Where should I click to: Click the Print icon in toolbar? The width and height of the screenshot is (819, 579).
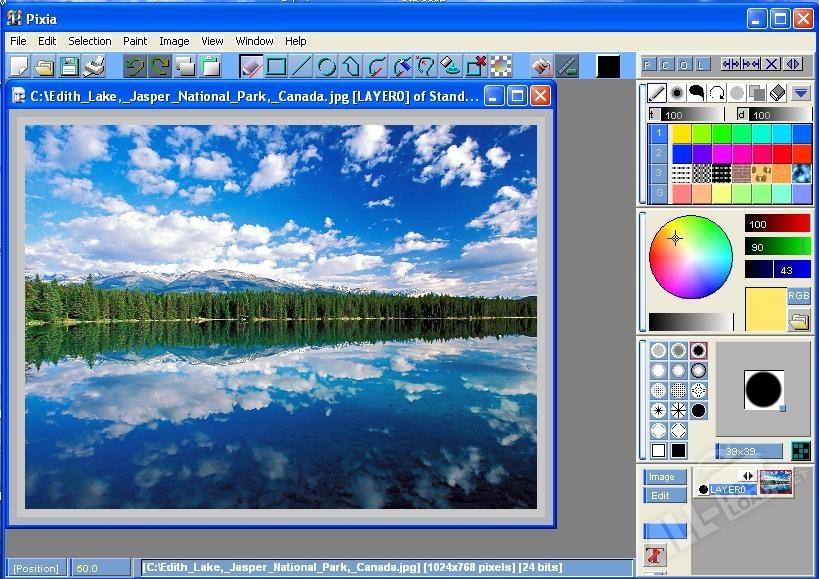click(94, 67)
